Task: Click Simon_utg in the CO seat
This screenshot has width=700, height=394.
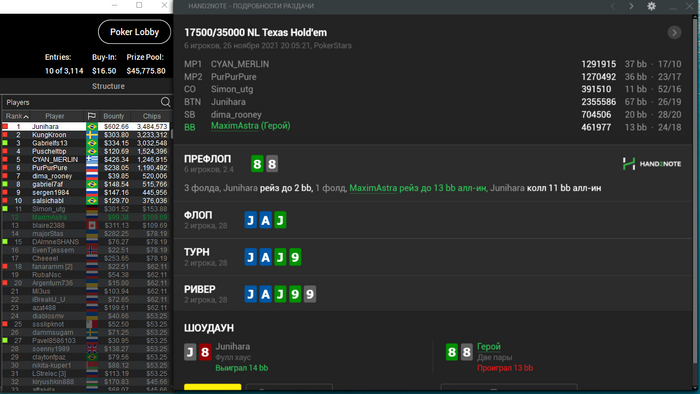Action: 232,89
